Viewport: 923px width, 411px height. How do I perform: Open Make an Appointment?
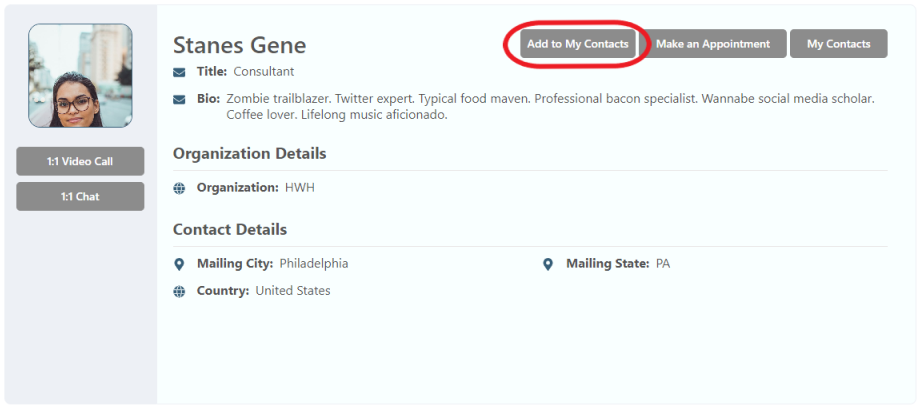click(x=713, y=44)
